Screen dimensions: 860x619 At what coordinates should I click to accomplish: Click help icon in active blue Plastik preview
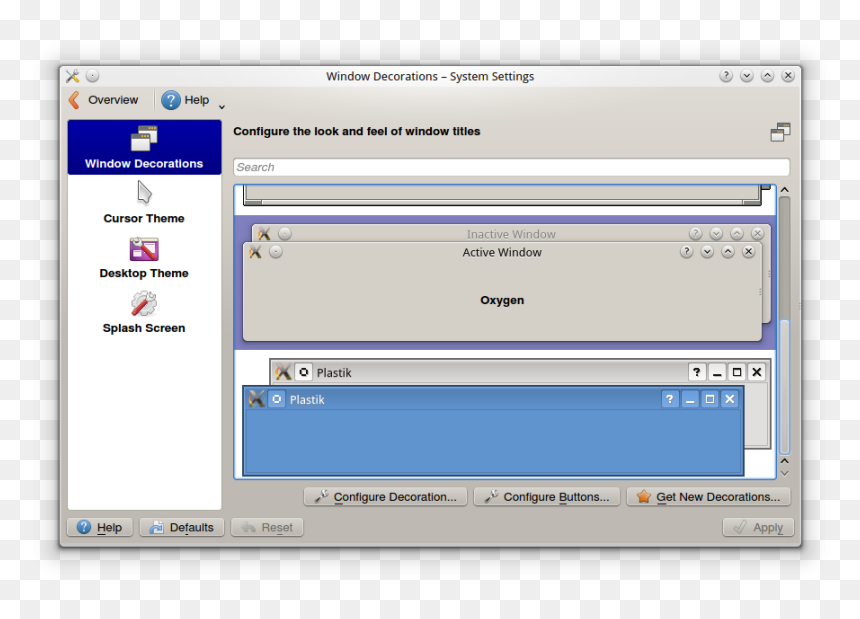pyautogui.click(x=670, y=399)
